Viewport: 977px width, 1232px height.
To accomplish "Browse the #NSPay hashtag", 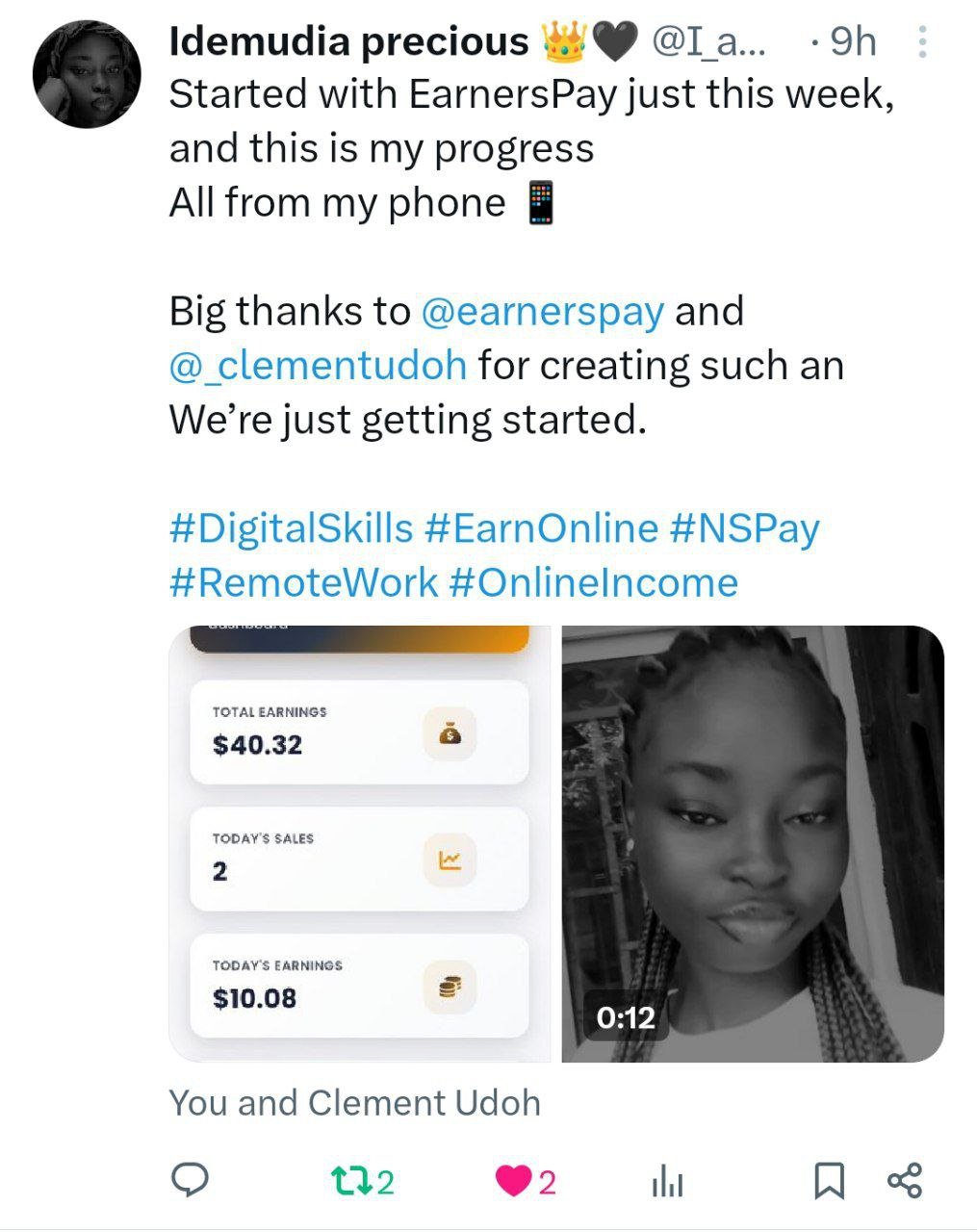I will (744, 528).
